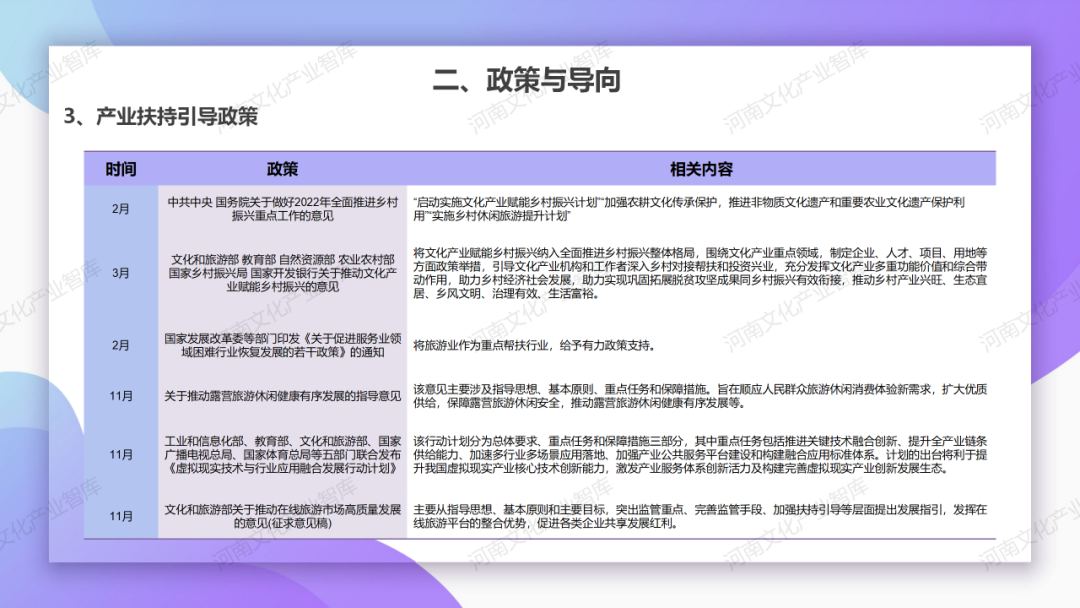
Task: Click the "政策" table header cell
Action: tap(284, 168)
